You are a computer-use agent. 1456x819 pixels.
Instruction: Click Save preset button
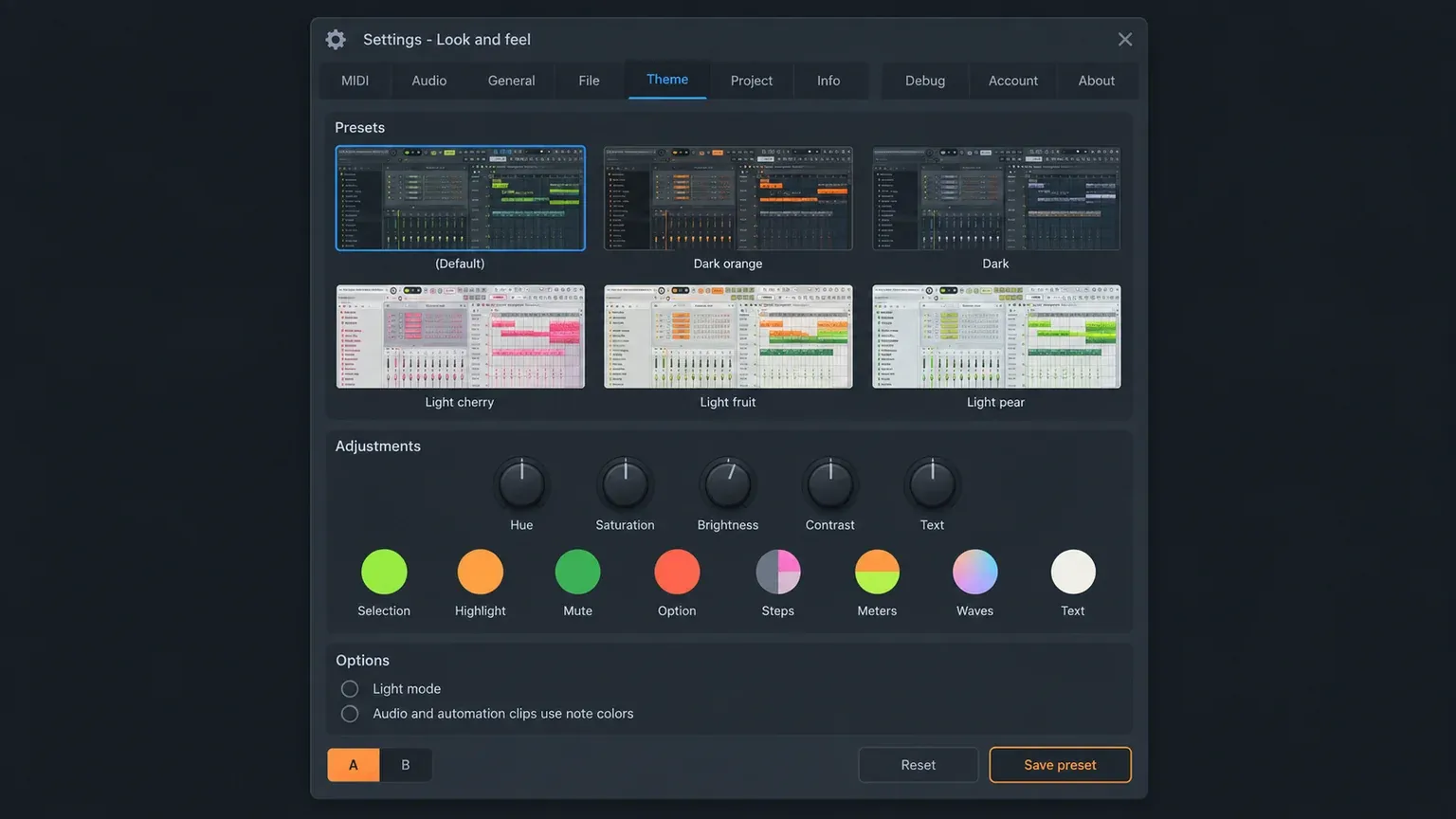click(1060, 765)
